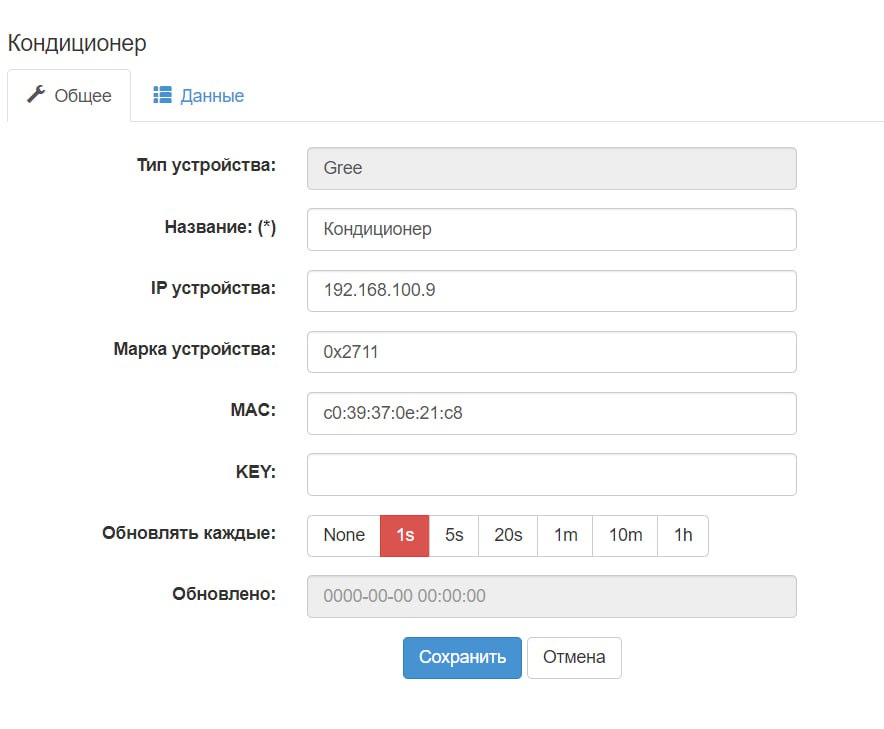Select the 20s update interval
884x729 pixels.
pyautogui.click(x=508, y=535)
